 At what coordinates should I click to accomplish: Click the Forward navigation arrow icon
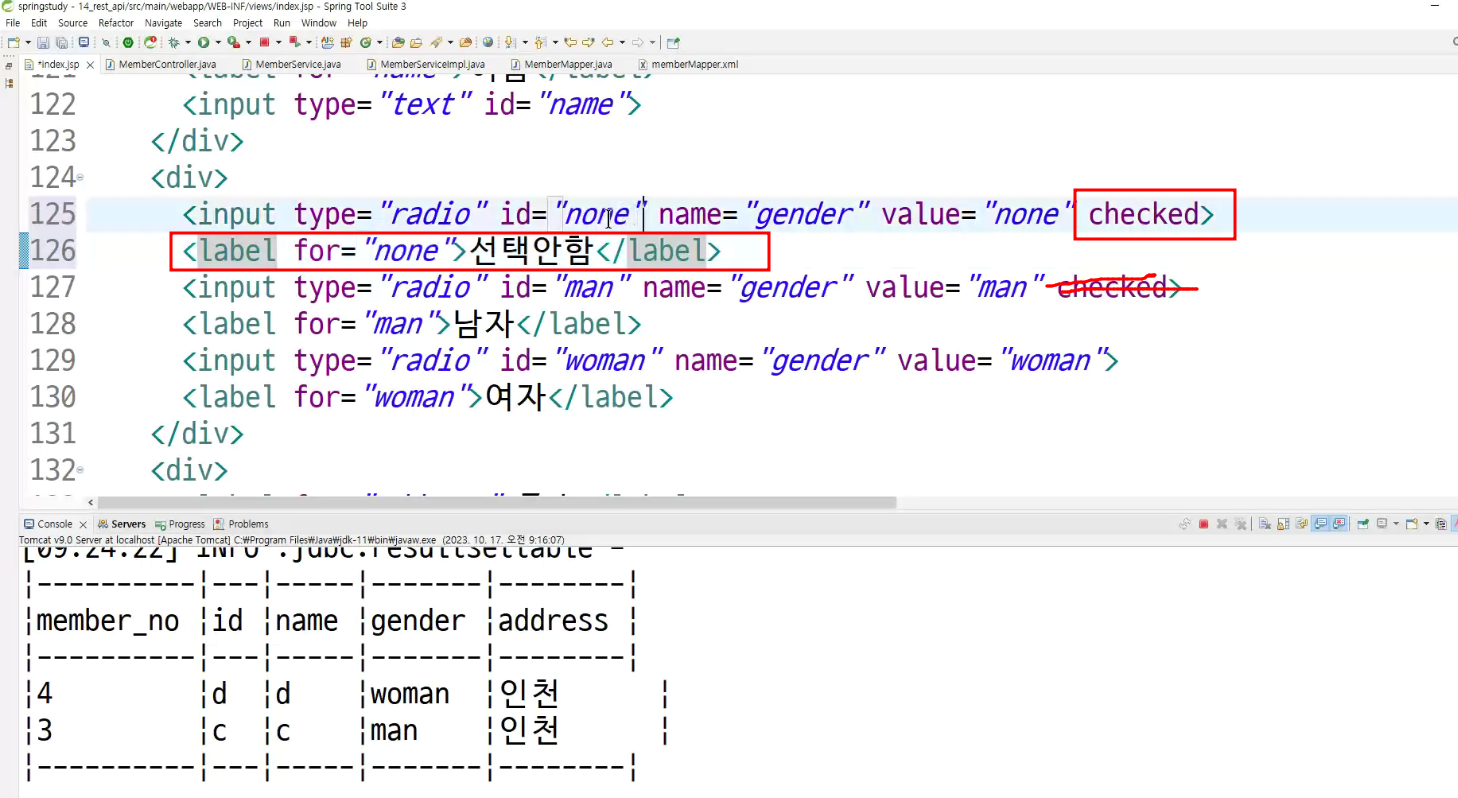[x=637, y=42]
